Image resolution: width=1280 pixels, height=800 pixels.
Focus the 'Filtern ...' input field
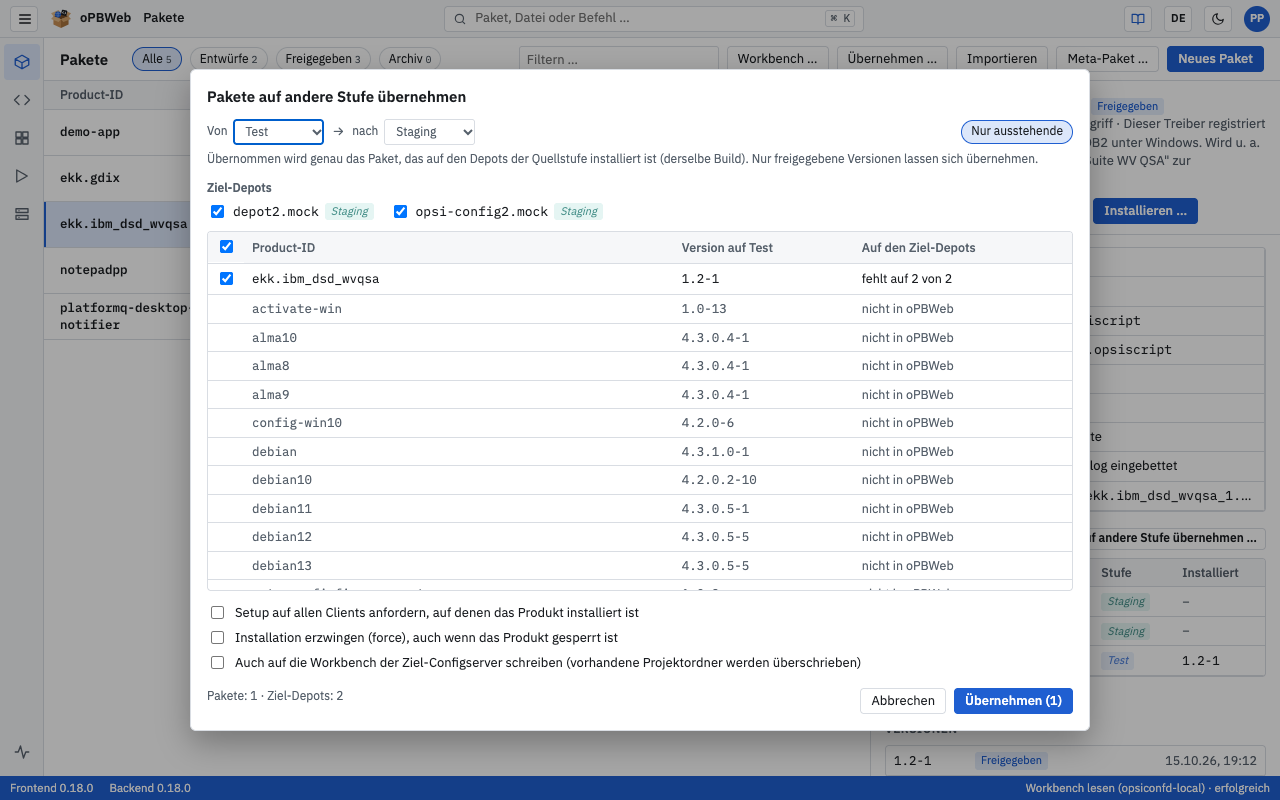(x=619, y=59)
